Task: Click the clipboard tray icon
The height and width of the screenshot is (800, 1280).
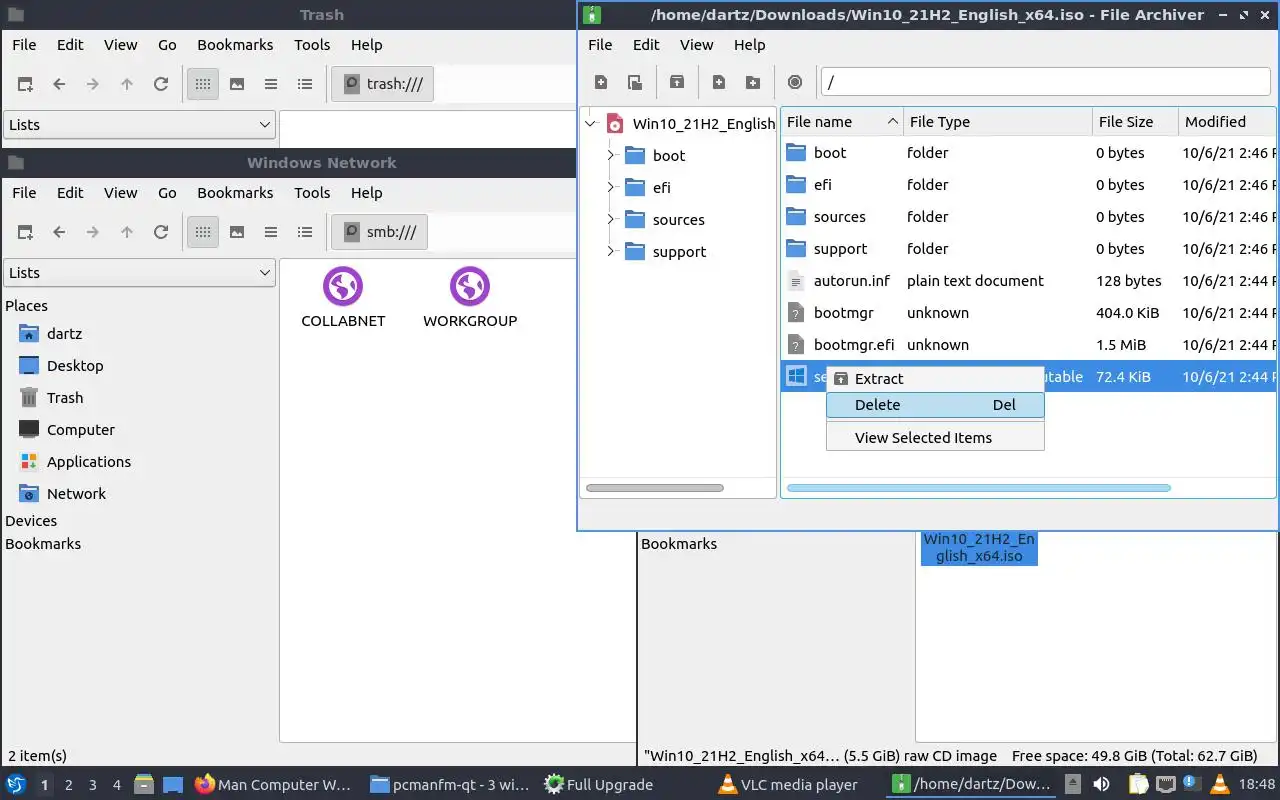Action: point(1139,785)
